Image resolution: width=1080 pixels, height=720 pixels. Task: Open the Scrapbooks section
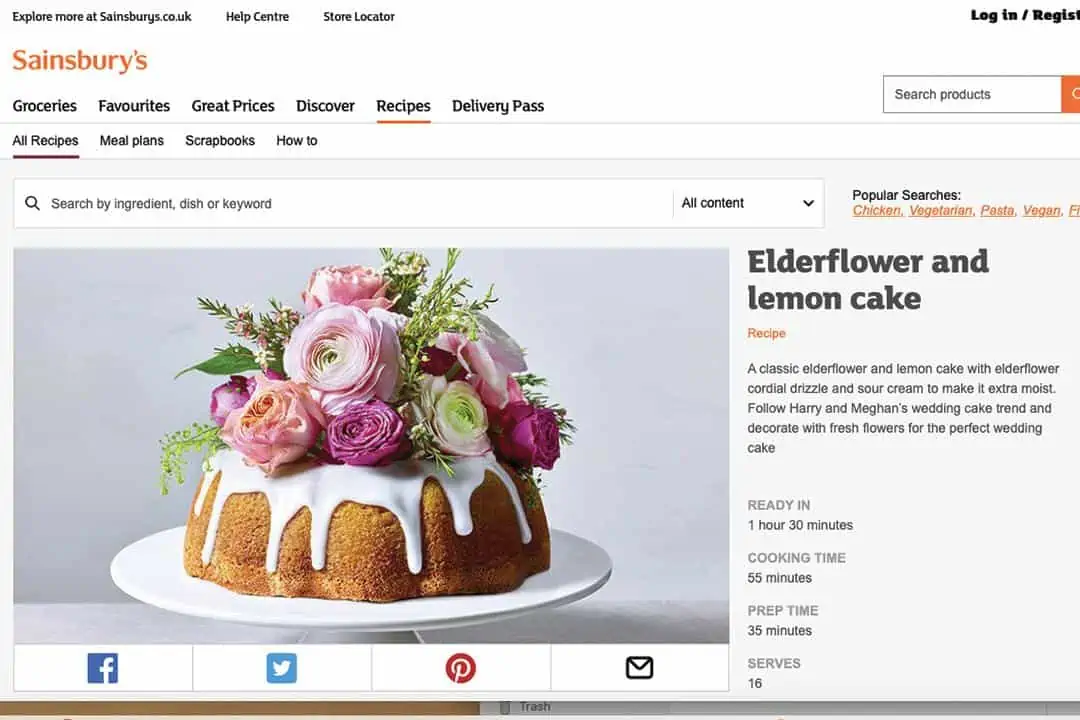coord(220,141)
